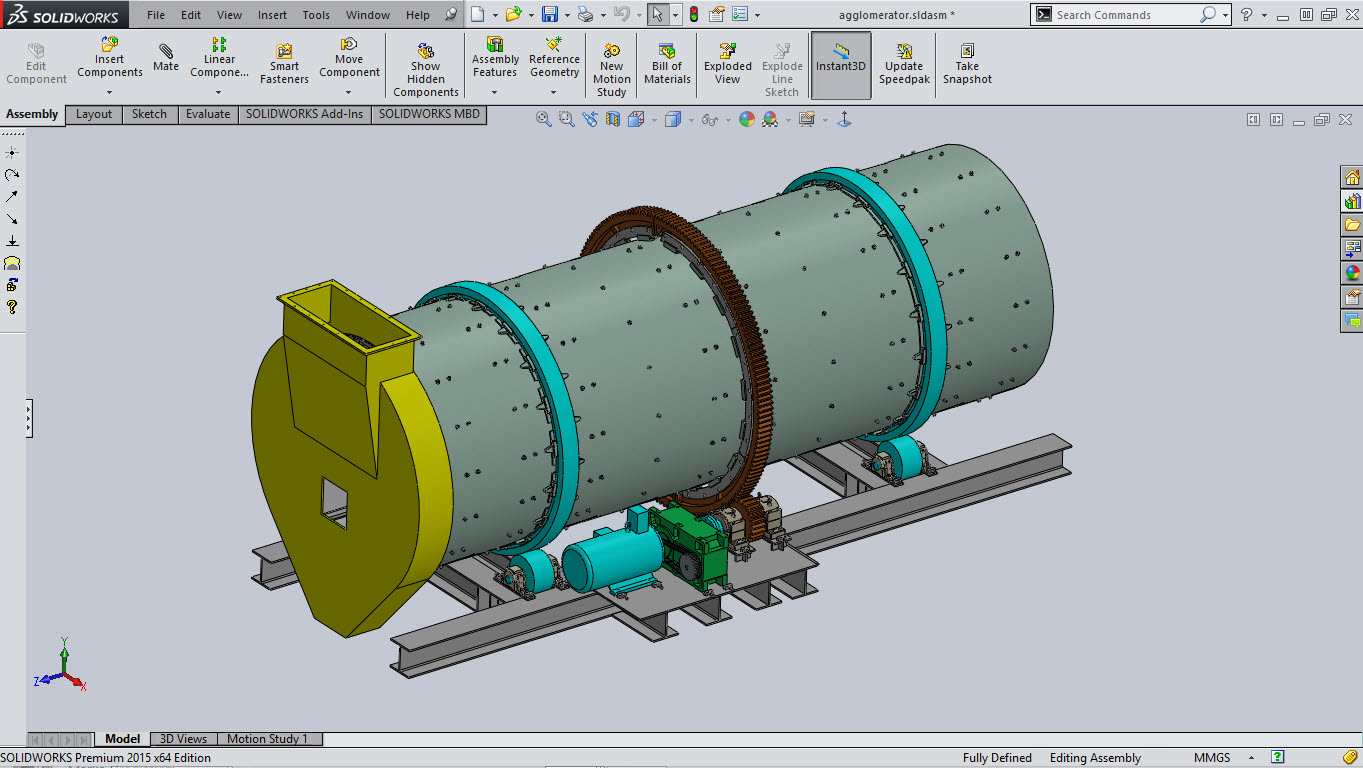Toggle the select cursor tool
This screenshot has height=768, width=1363.
click(x=657, y=15)
